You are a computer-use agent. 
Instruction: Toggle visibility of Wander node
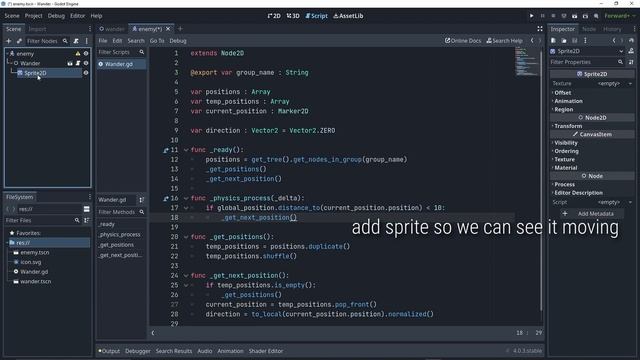click(86, 63)
